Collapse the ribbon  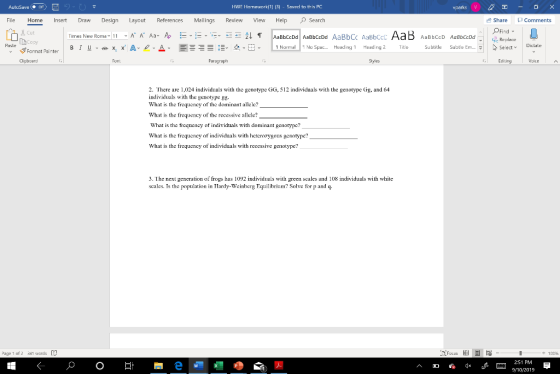point(555,61)
